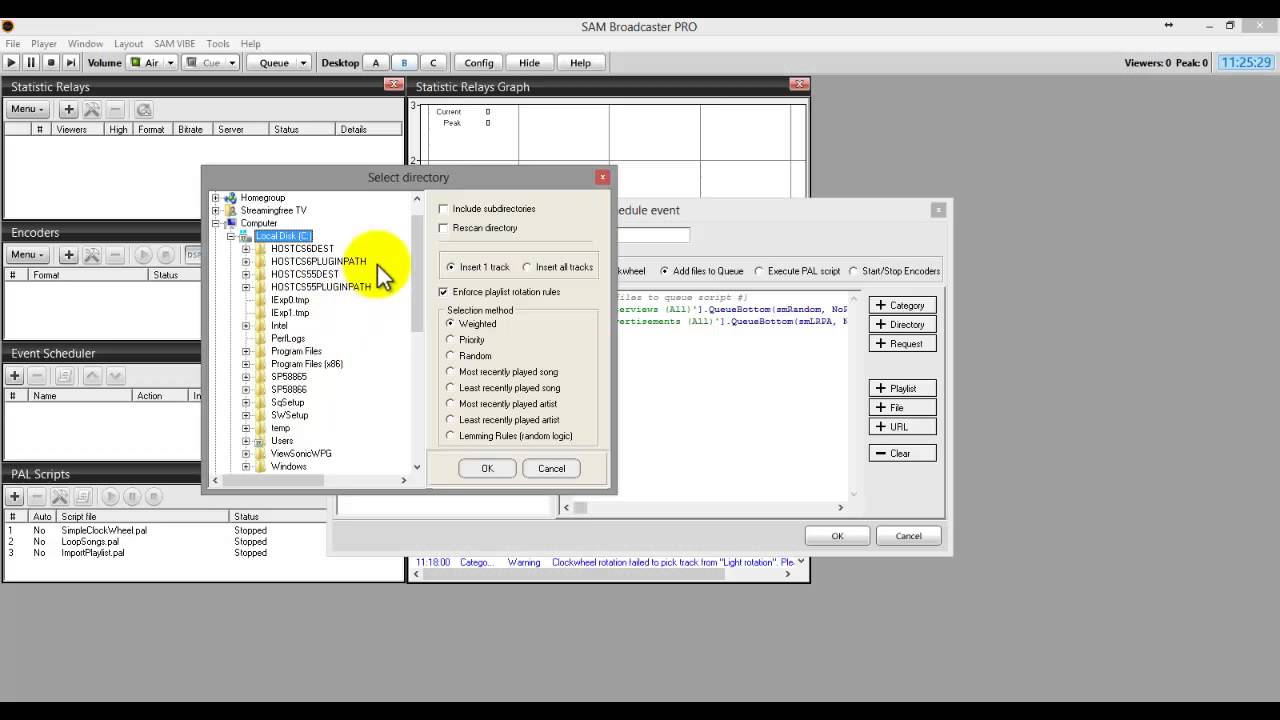Screen dimensions: 1280x720
Task: Open the Window menu
Action: (x=86, y=44)
